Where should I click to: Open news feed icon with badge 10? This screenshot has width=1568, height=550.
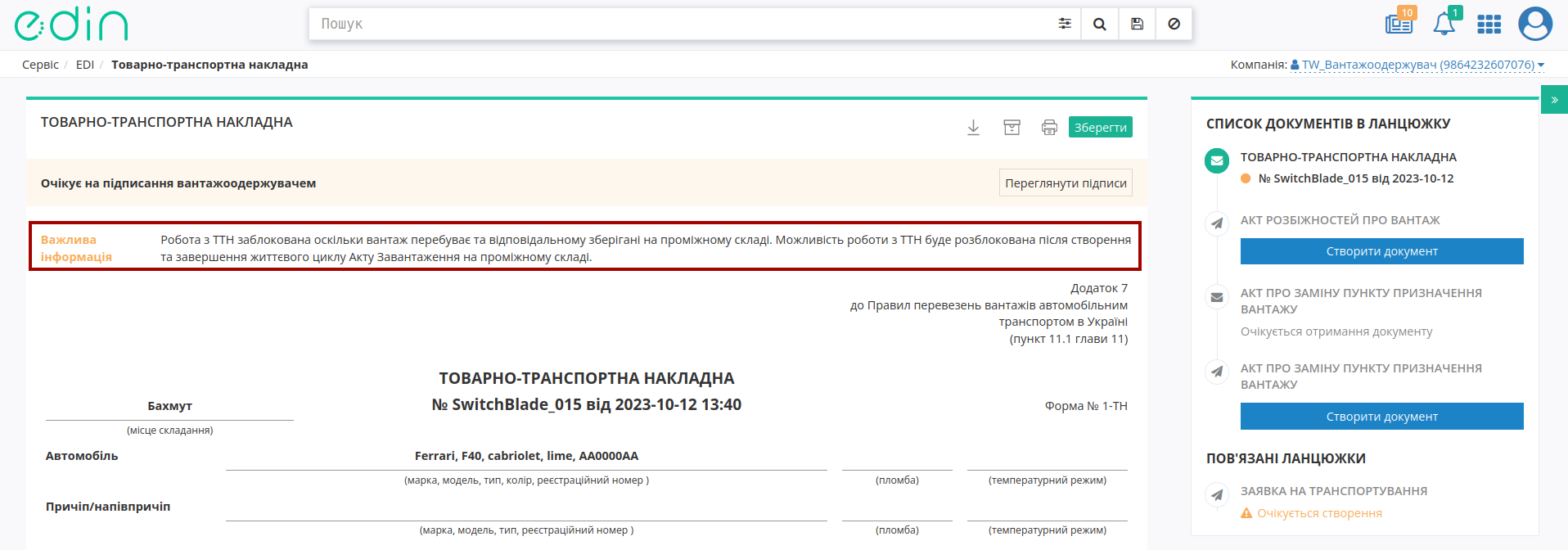(1399, 23)
